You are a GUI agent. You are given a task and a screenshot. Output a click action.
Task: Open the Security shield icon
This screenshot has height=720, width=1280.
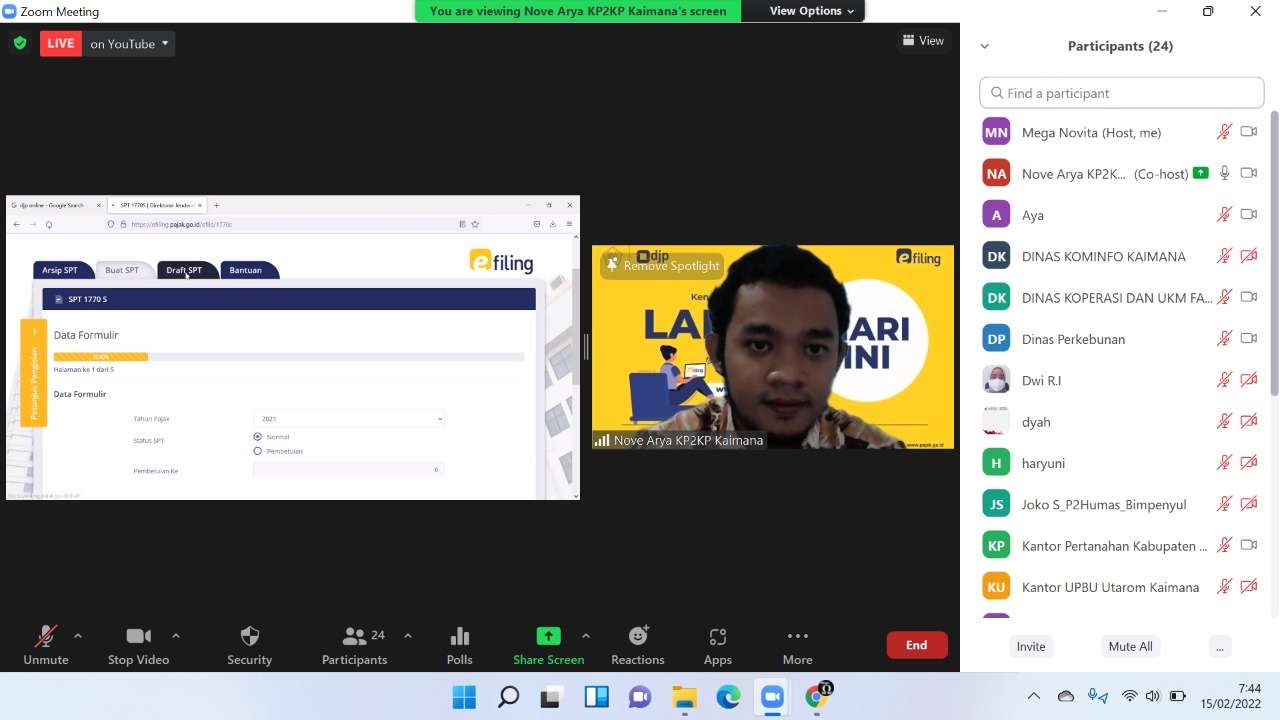(250, 637)
